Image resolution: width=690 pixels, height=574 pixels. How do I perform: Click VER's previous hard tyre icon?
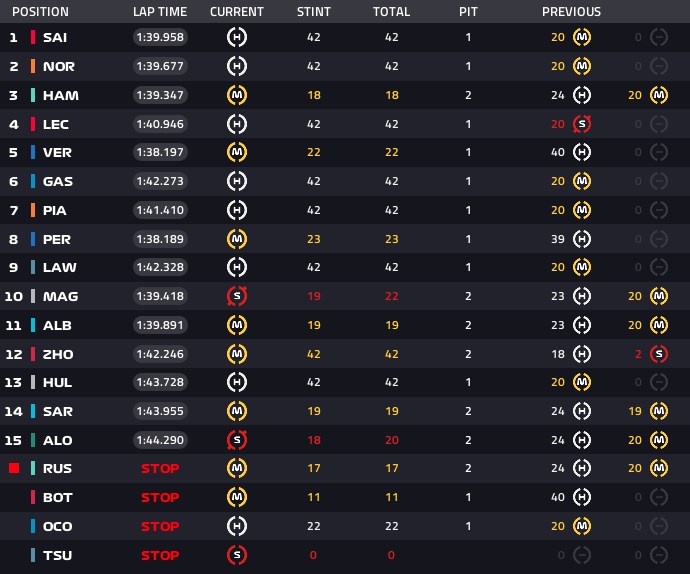[x=582, y=152]
